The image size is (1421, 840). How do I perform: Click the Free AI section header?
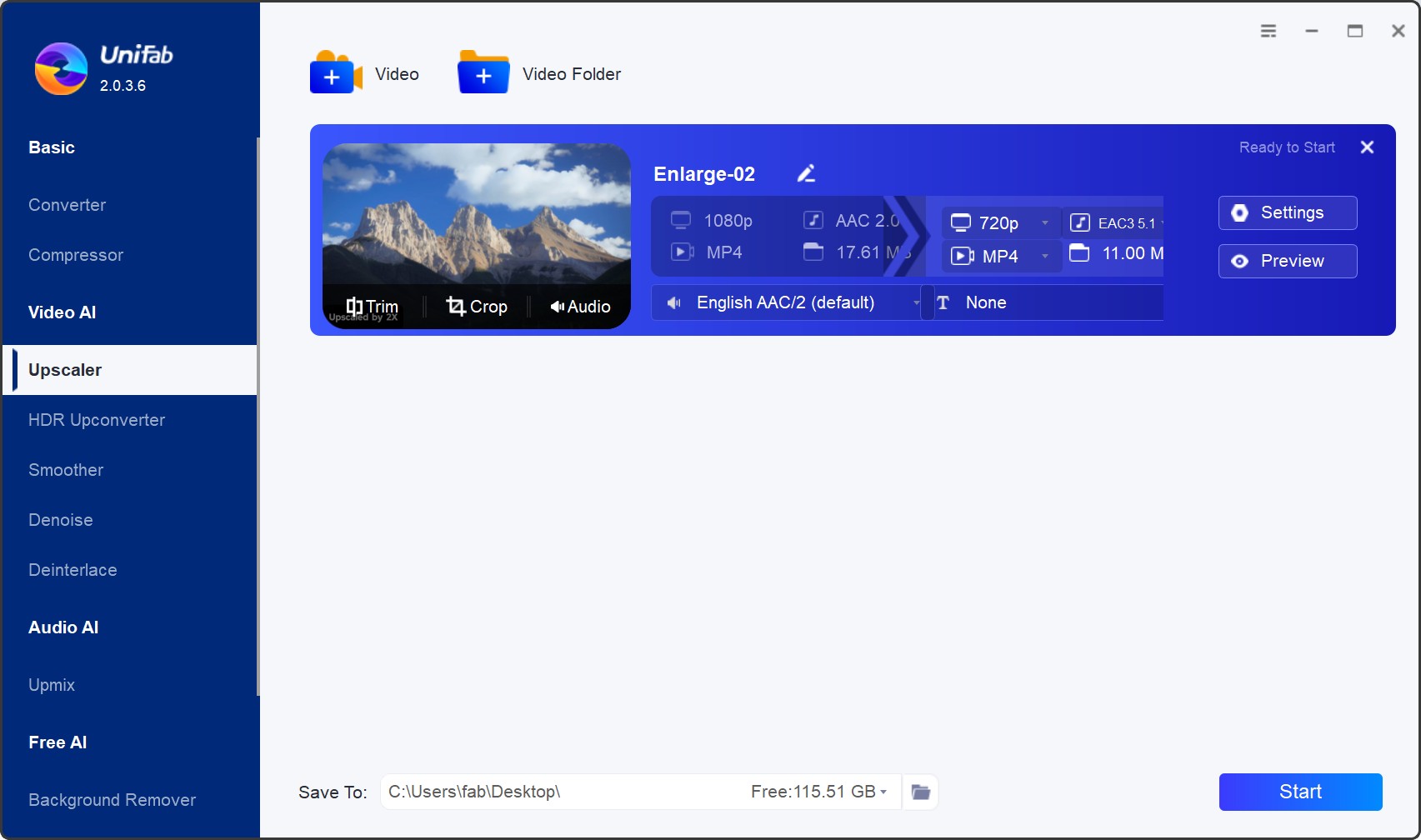(58, 742)
